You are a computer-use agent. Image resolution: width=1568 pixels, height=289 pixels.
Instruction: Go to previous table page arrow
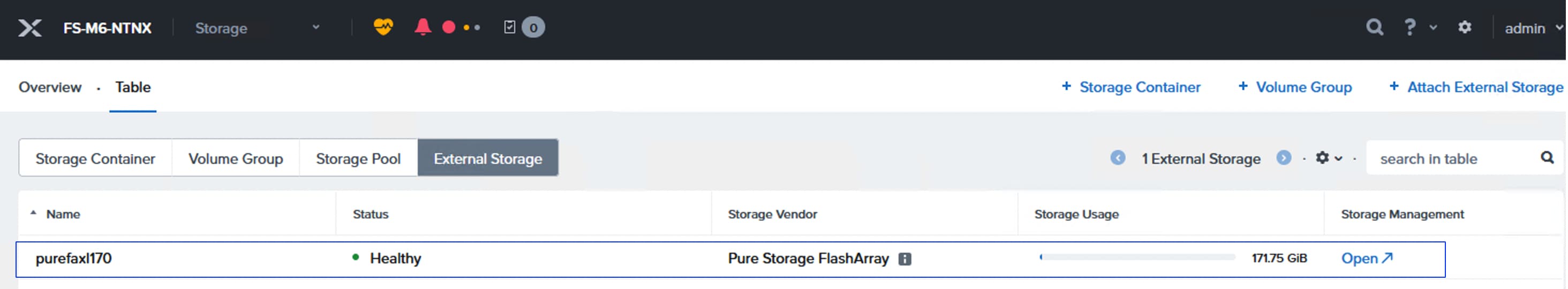pos(1118,158)
